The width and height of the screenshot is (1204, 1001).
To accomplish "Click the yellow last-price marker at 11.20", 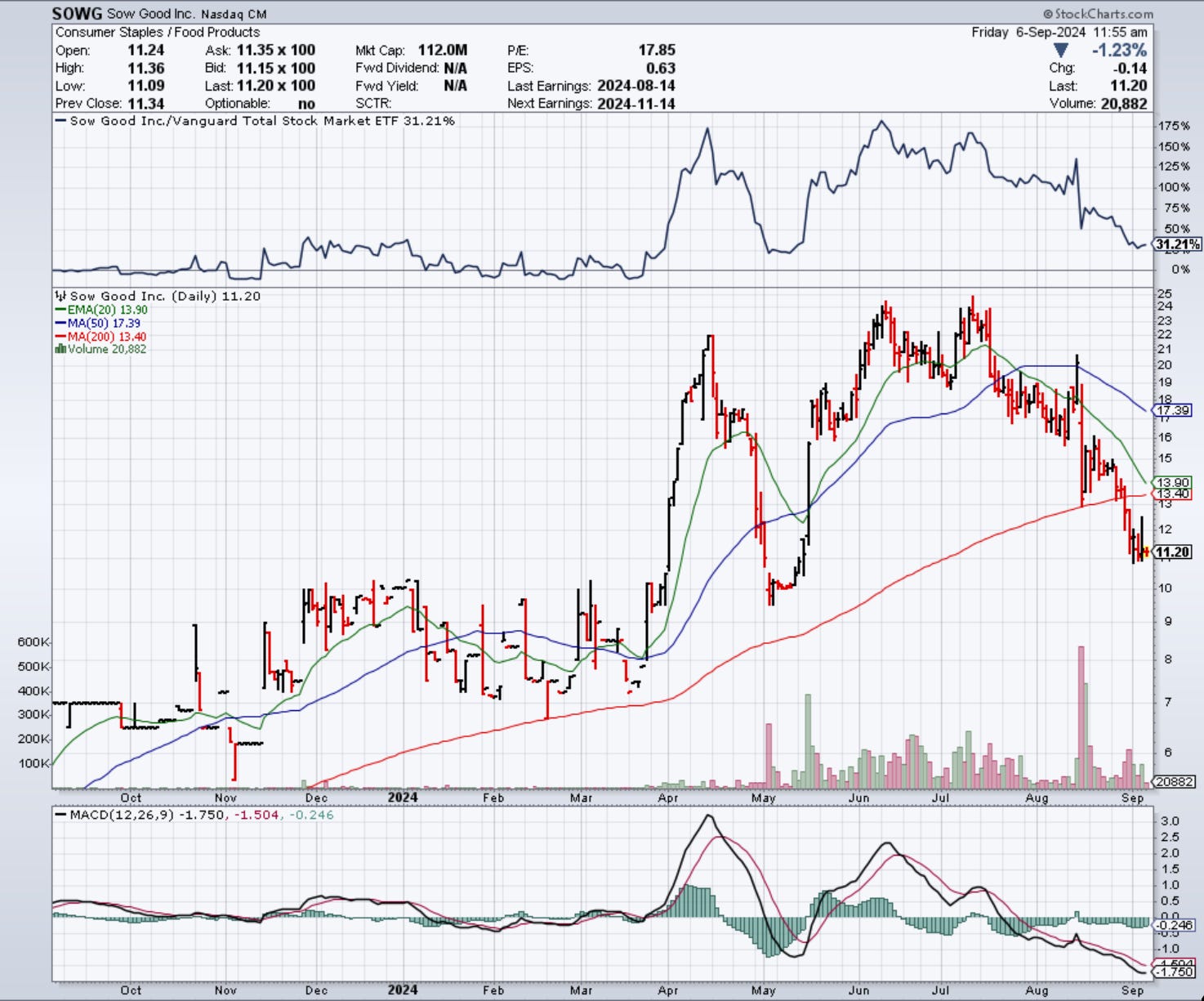I will tap(1146, 552).
